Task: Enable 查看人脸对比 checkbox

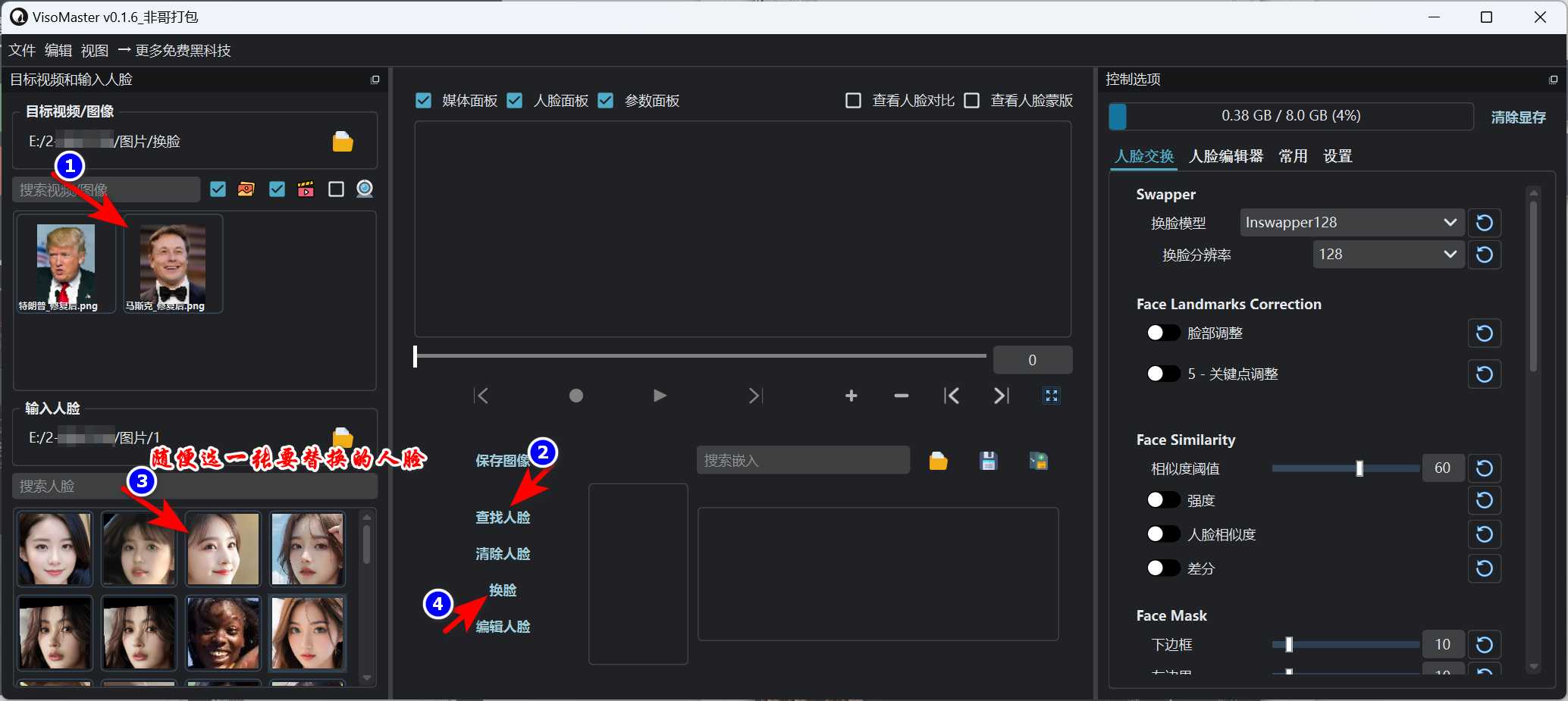Action: coord(853,101)
